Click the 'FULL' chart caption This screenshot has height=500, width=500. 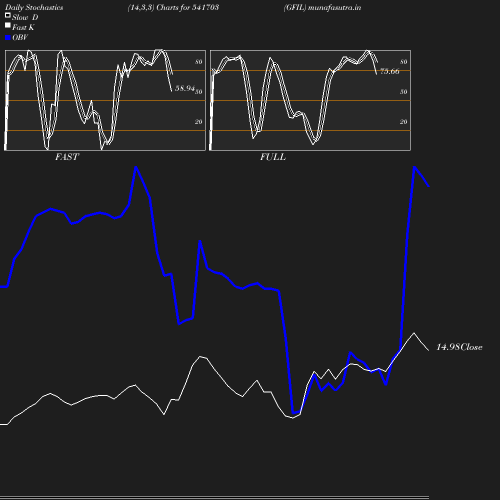coord(273,157)
